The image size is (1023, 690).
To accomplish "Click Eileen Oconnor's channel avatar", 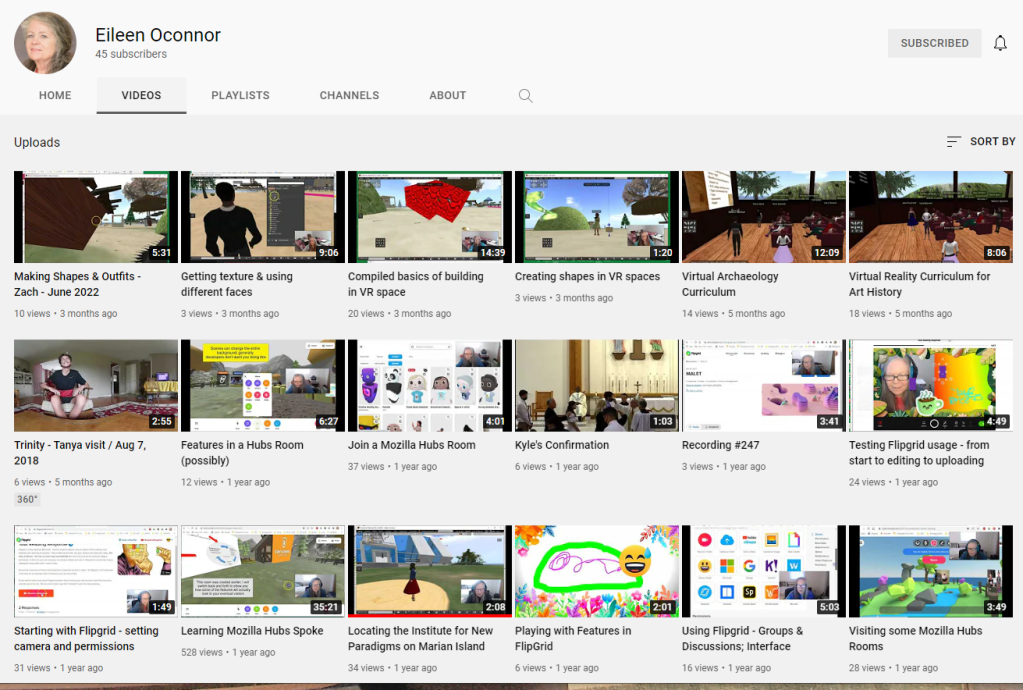I will [45, 43].
